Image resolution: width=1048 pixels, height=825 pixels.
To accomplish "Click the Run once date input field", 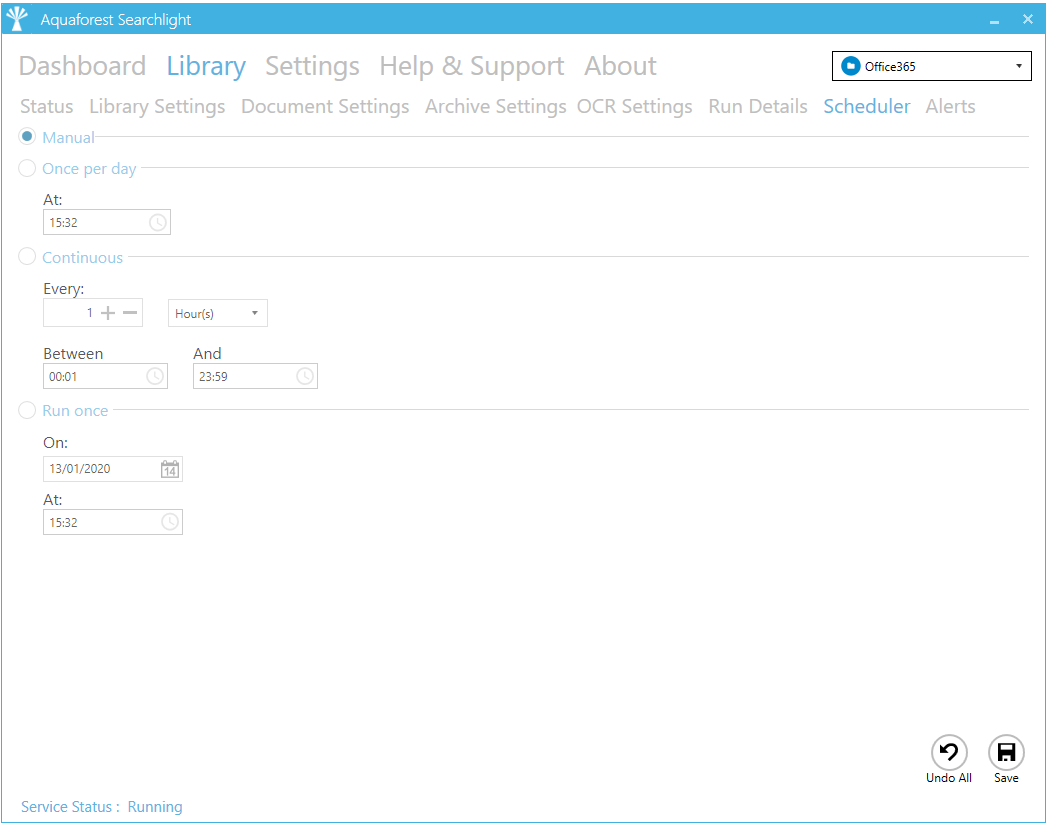I will point(100,469).
